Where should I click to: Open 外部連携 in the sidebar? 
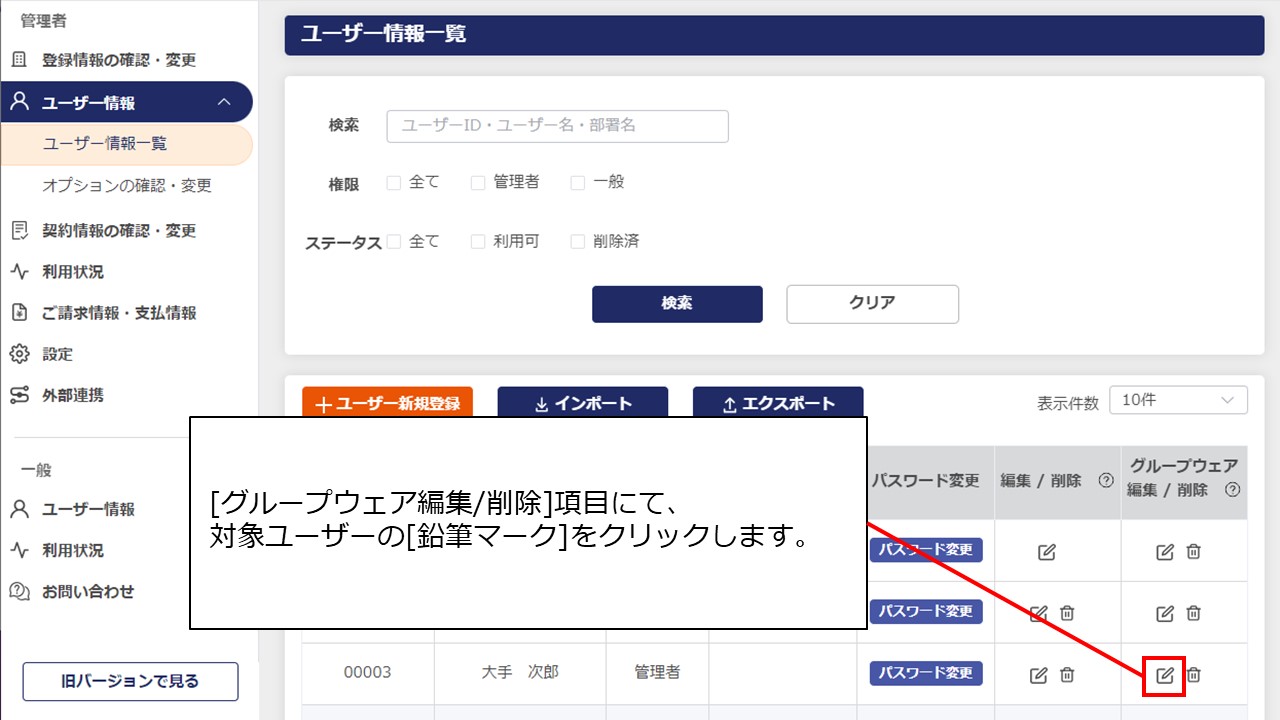[x=72, y=395]
